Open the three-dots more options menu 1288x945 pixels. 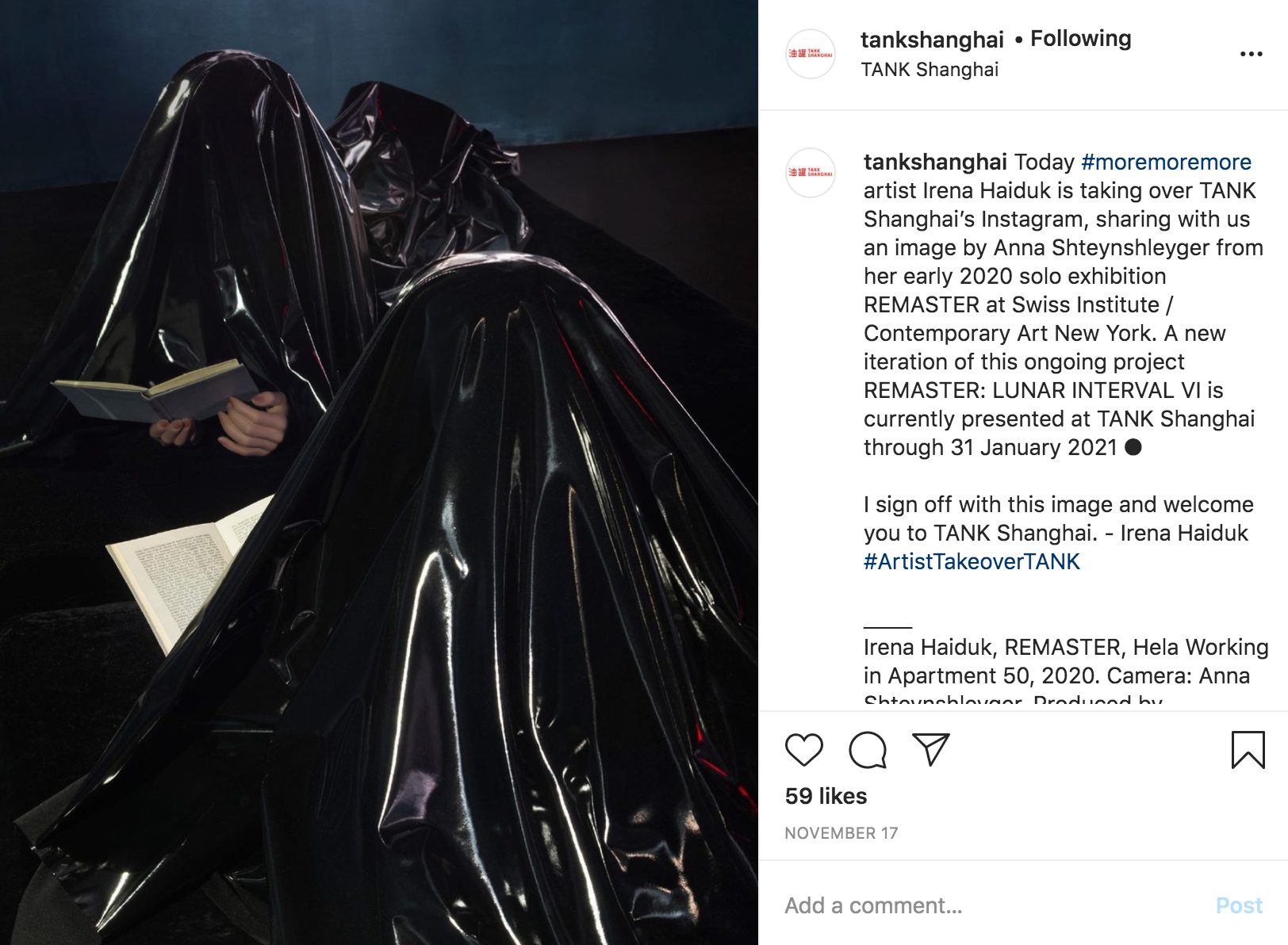1251,54
